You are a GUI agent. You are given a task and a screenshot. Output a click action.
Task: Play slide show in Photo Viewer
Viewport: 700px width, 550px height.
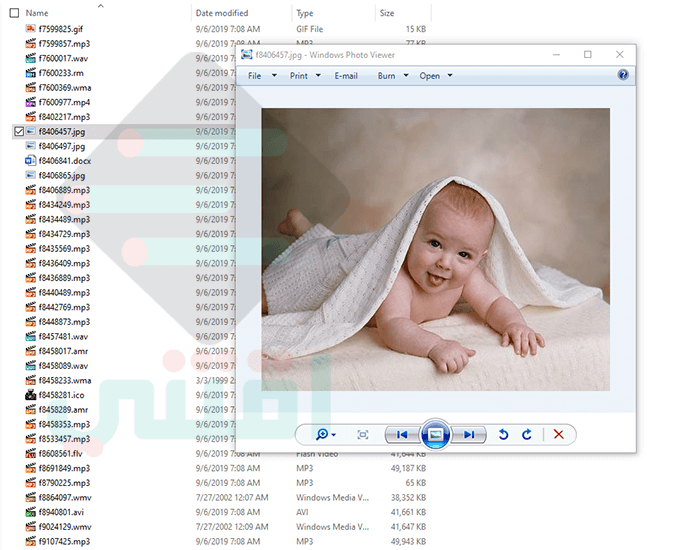(x=436, y=434)
